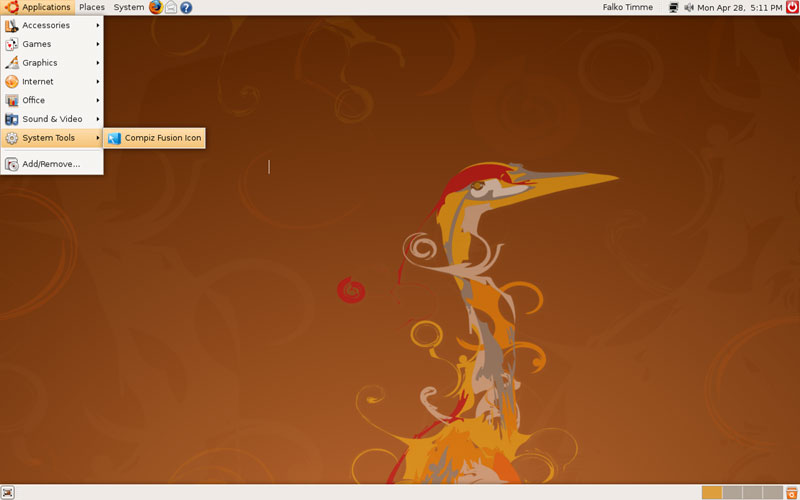Click the Ubuntu logo icon
The height and width of the screenshot is (500, 800).
[x=12, y=7]
